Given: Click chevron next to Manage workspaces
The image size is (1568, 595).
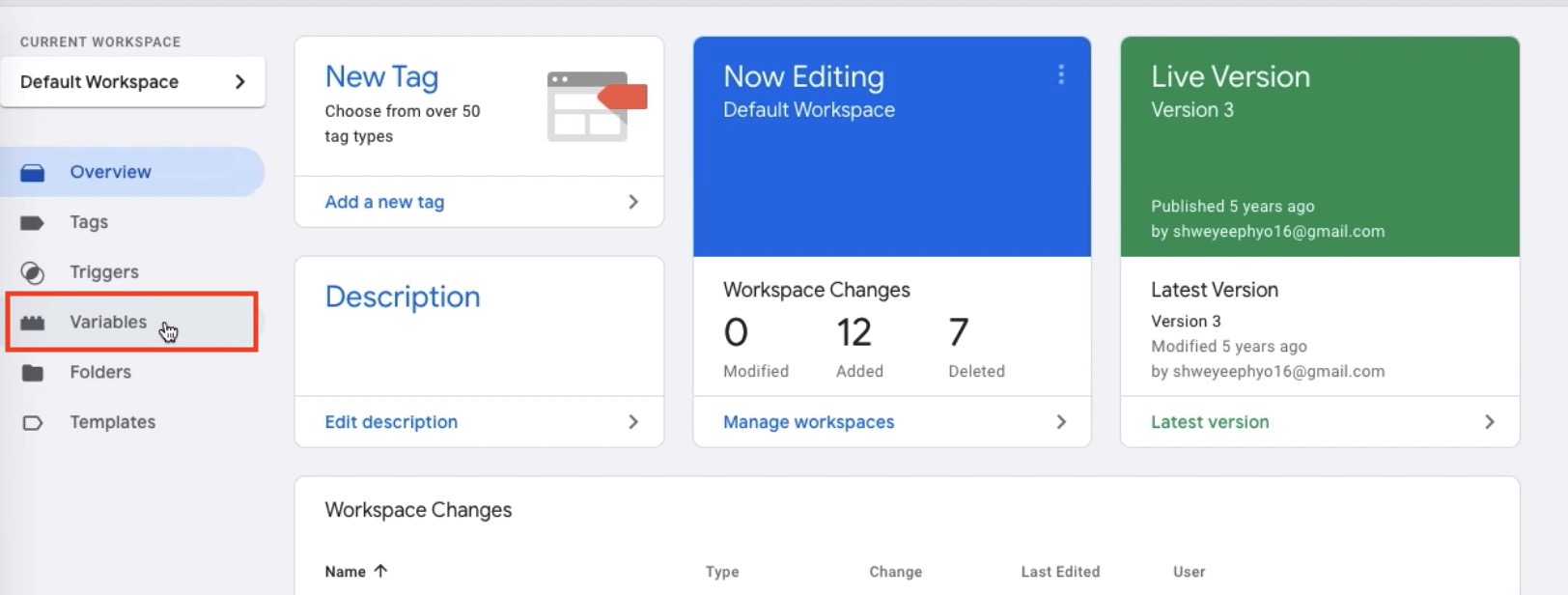Looking at the screenshot, I should (1061, 422).
